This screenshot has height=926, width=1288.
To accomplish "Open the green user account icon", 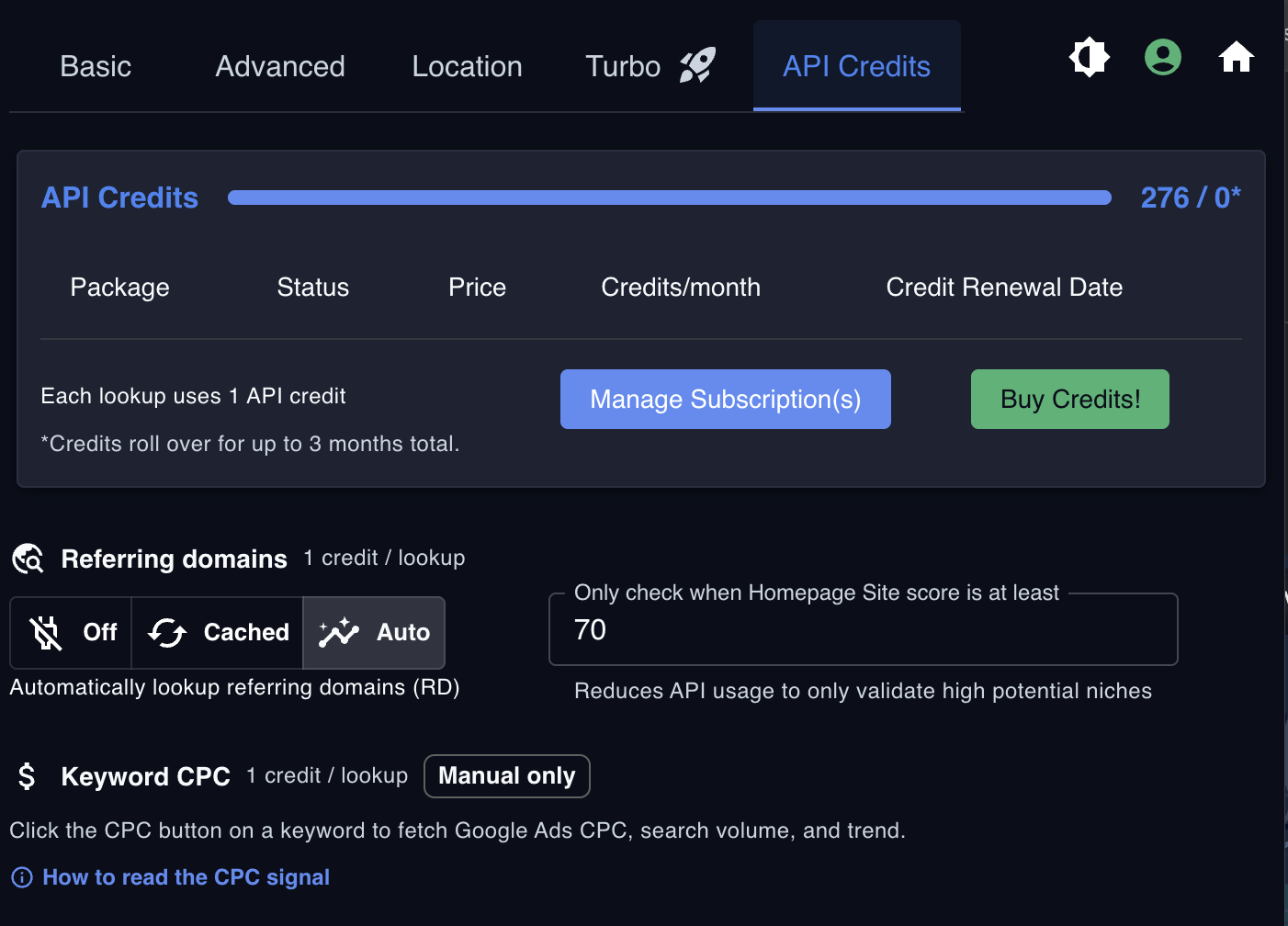I will coord(1163,57).
